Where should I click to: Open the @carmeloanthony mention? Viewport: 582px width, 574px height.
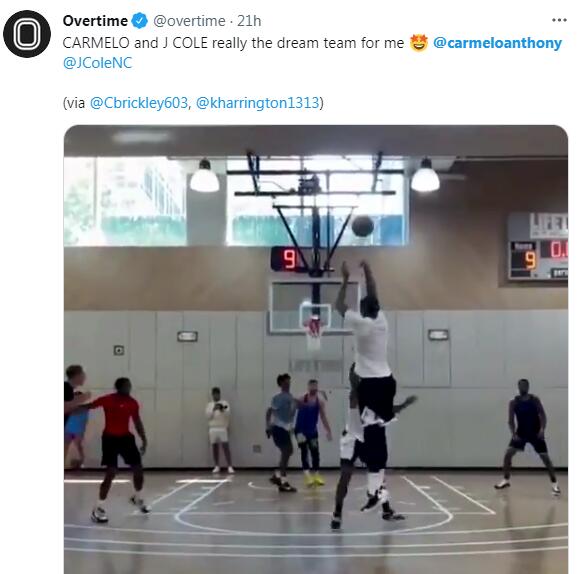[x=497, y=43]
